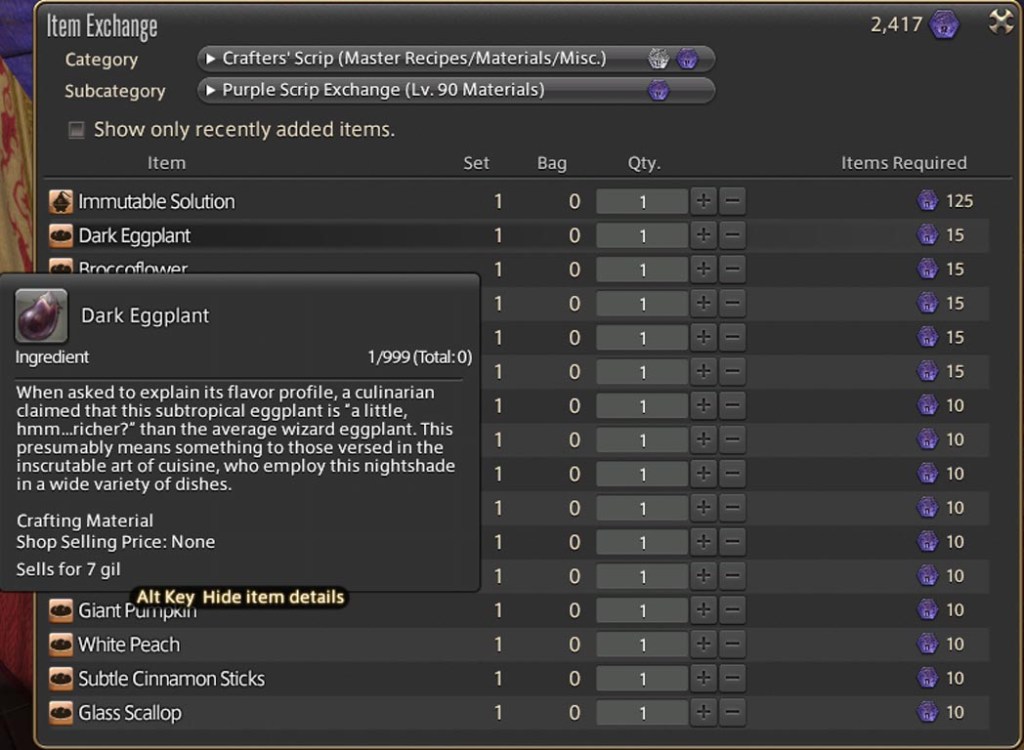
Task: Click the White Peach item icon
Action: pos(61,645)
